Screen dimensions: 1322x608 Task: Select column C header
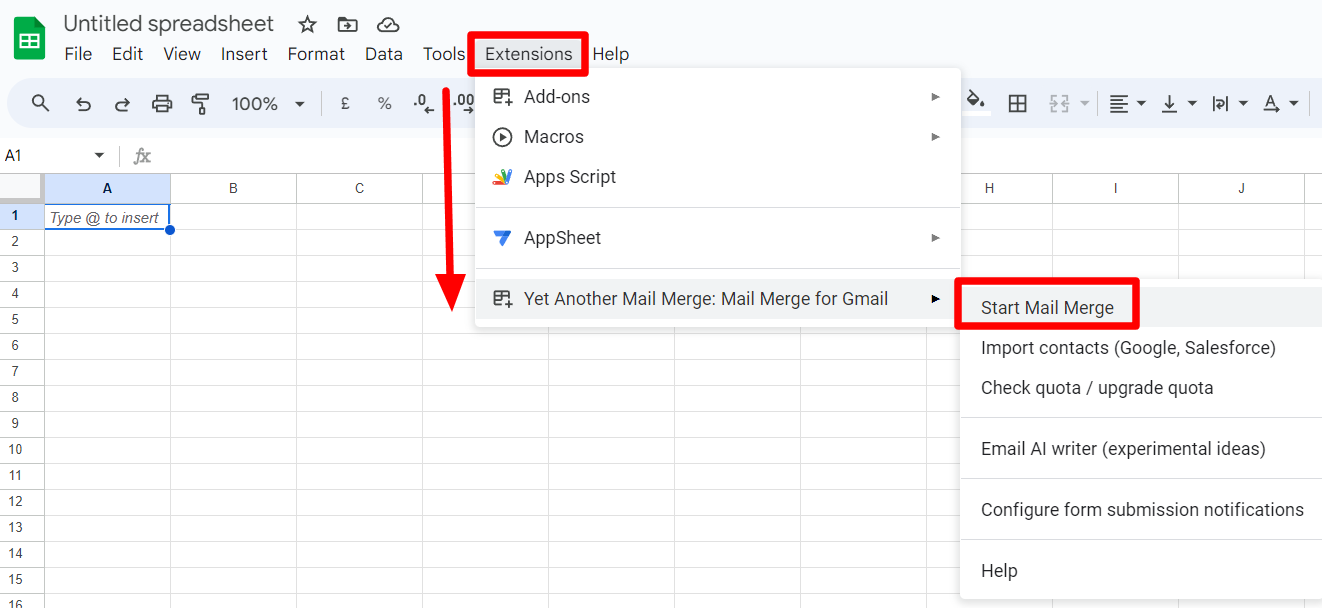point(359,188)
